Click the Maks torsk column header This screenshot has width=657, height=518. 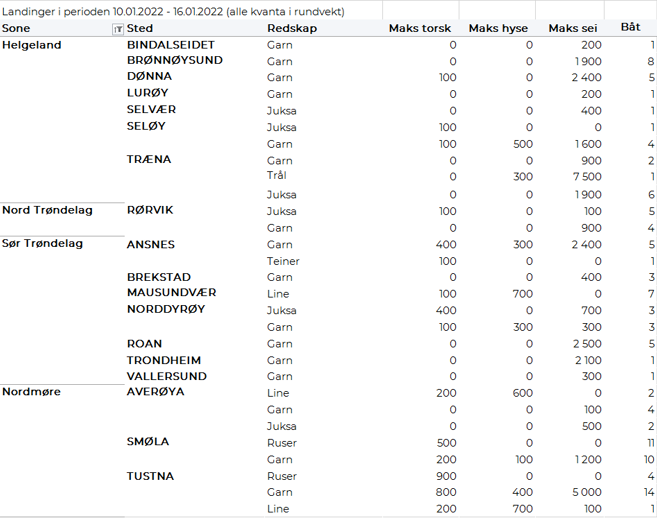(419, 28)
